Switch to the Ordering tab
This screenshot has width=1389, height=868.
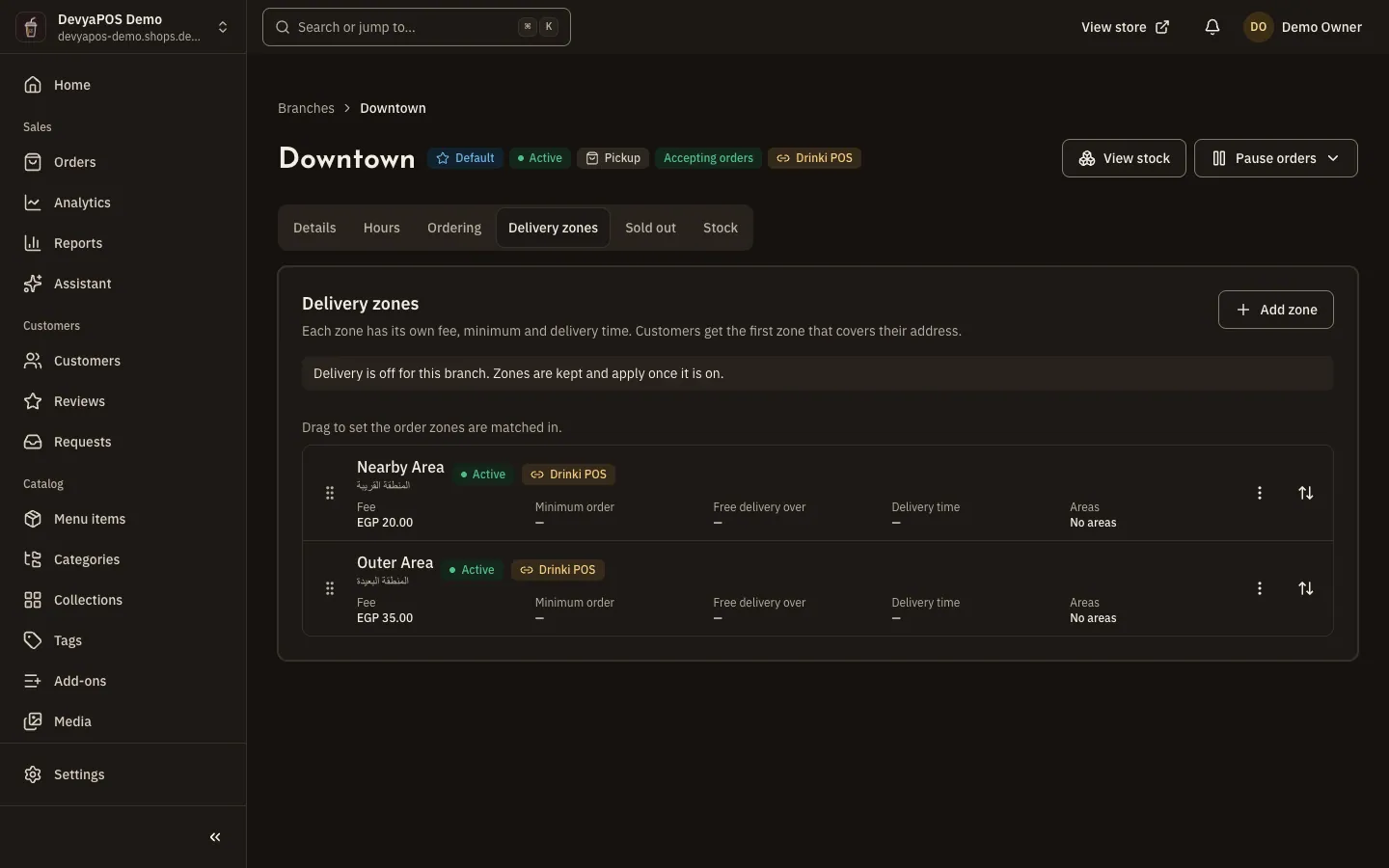[x=454, y=228]
